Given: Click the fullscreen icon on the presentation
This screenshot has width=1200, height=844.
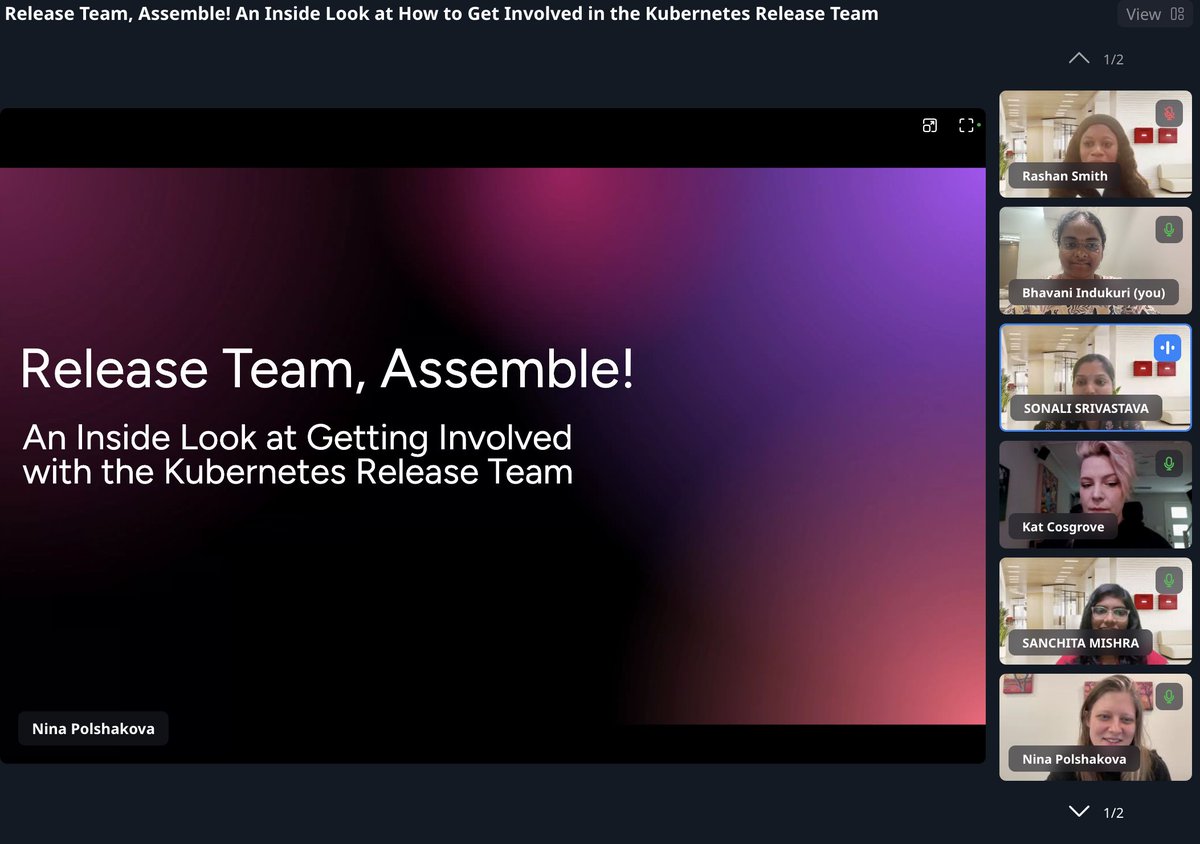Looking at the screenshot, I should pos(966,125).
